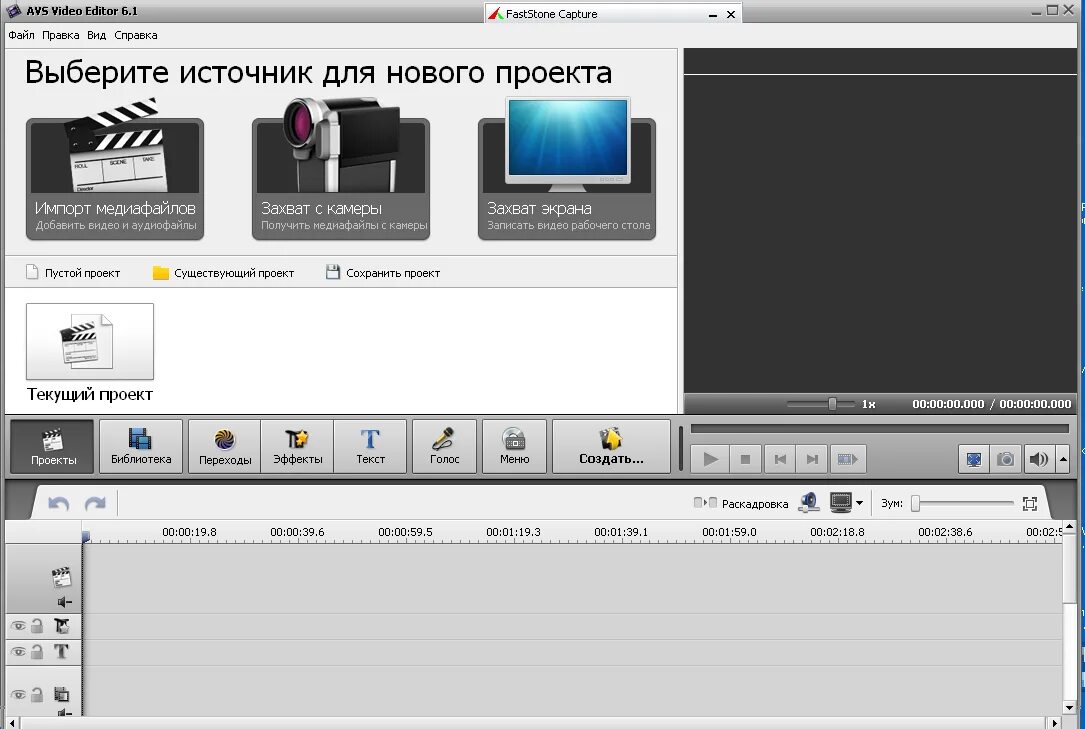
Task: Lock the text track
Action: [x=37, y=652]
